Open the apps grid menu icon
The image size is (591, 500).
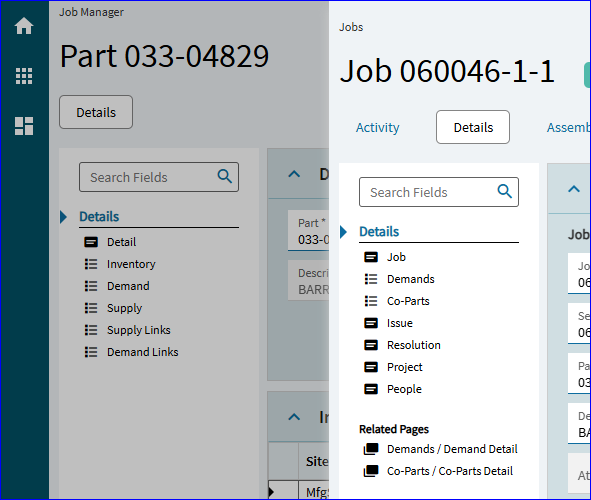[24, 76]
